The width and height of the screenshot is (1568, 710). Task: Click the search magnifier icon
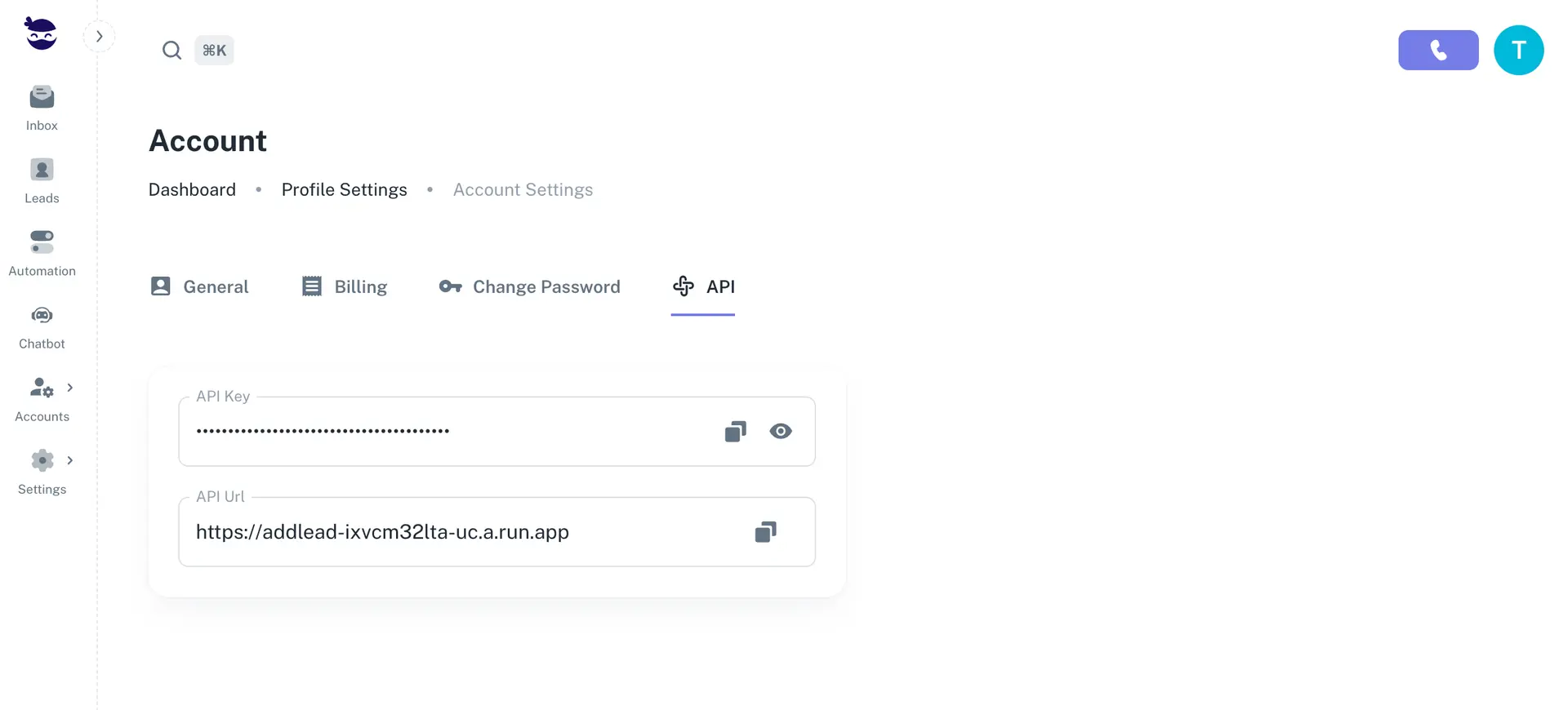point(171,51)
